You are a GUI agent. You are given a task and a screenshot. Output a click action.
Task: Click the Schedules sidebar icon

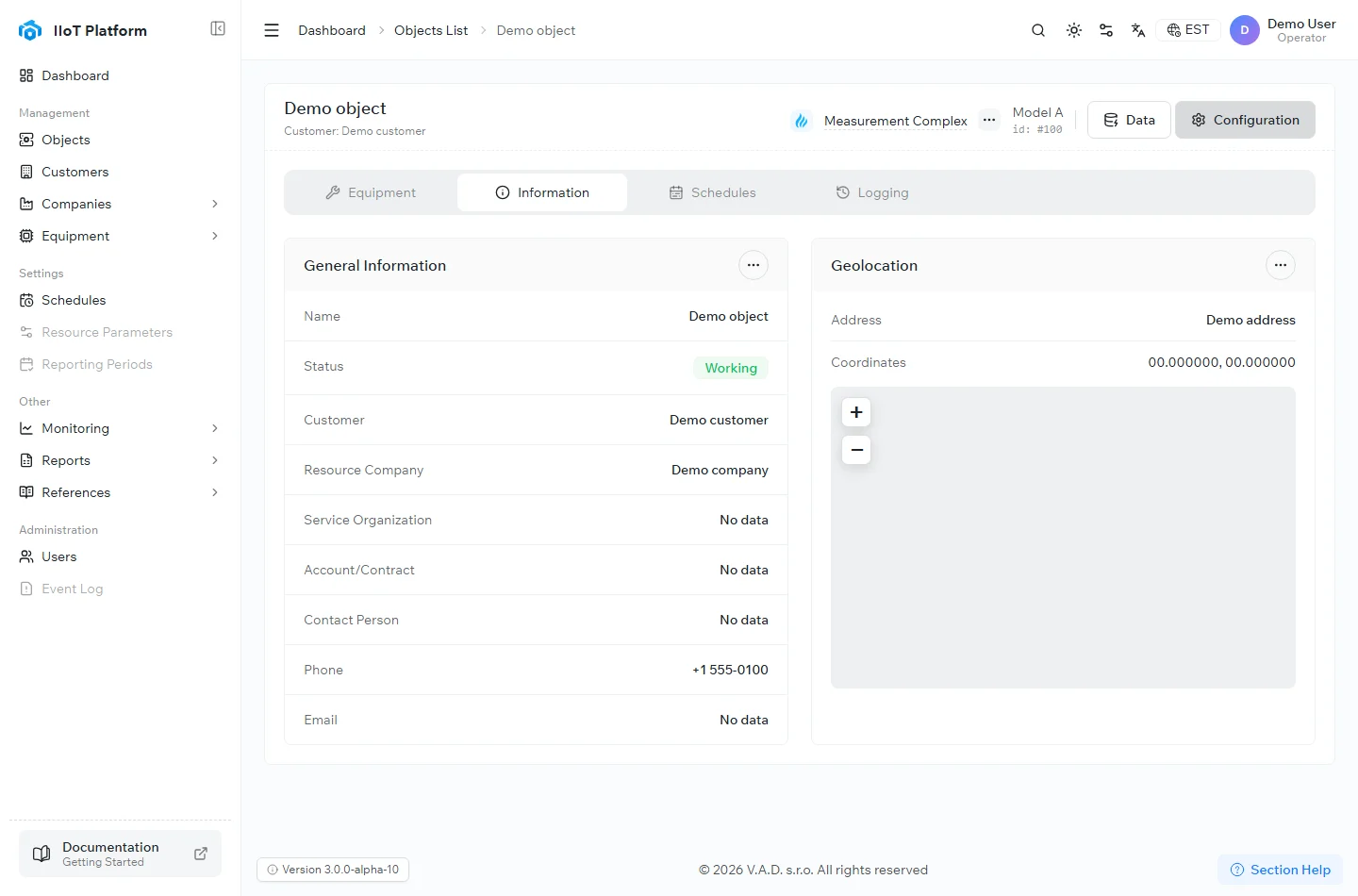coord(26,300)
